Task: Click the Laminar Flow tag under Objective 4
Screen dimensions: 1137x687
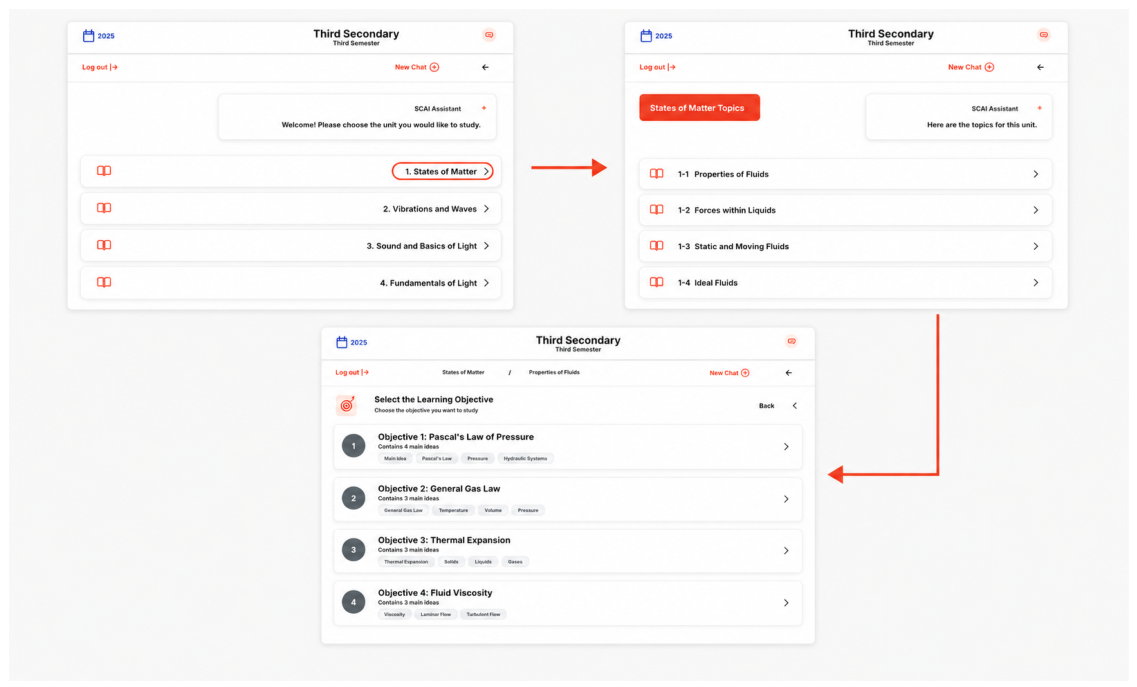Action: [x=435, y=614]
